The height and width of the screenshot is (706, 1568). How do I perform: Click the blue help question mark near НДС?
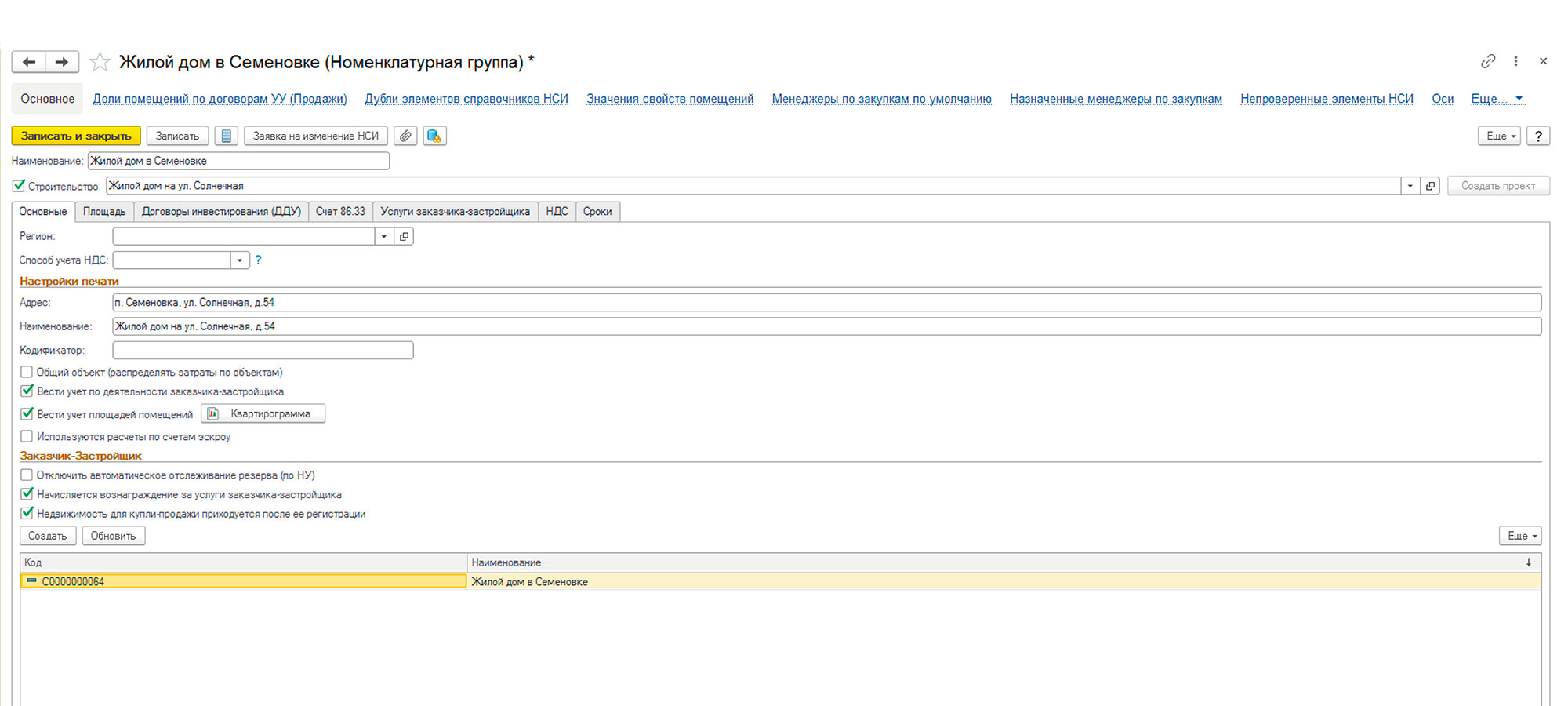click(x=258, y=260)
